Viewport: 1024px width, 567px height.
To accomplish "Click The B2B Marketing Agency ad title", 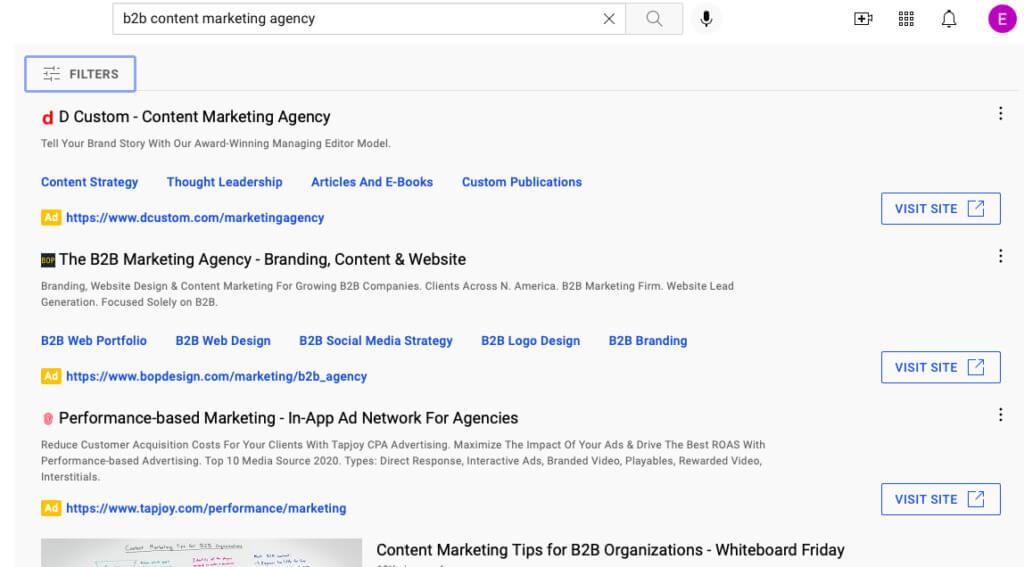I will 263,259.
